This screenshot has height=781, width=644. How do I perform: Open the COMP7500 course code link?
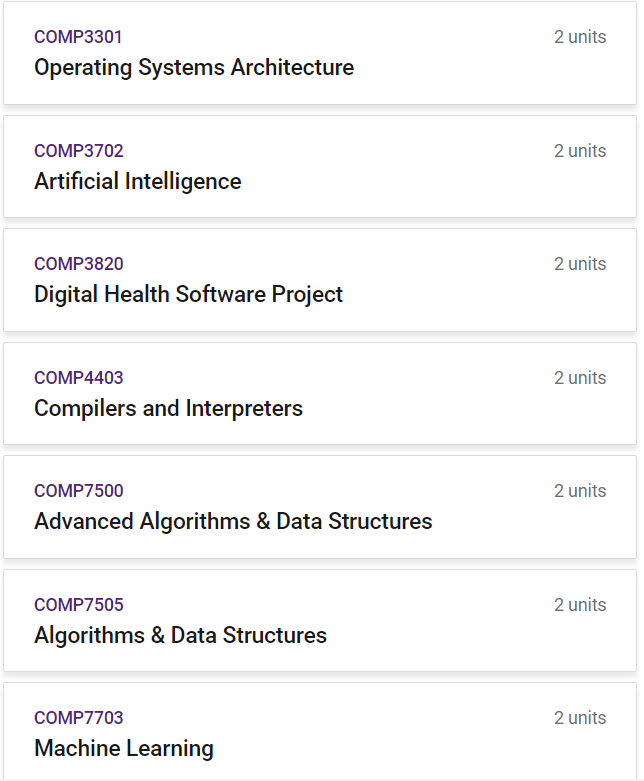[79, 491]
